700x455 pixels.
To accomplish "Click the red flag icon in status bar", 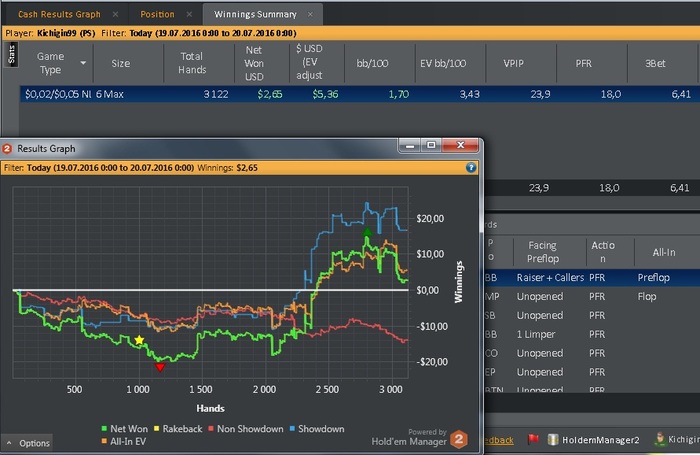I will click(x=533, y=439).
